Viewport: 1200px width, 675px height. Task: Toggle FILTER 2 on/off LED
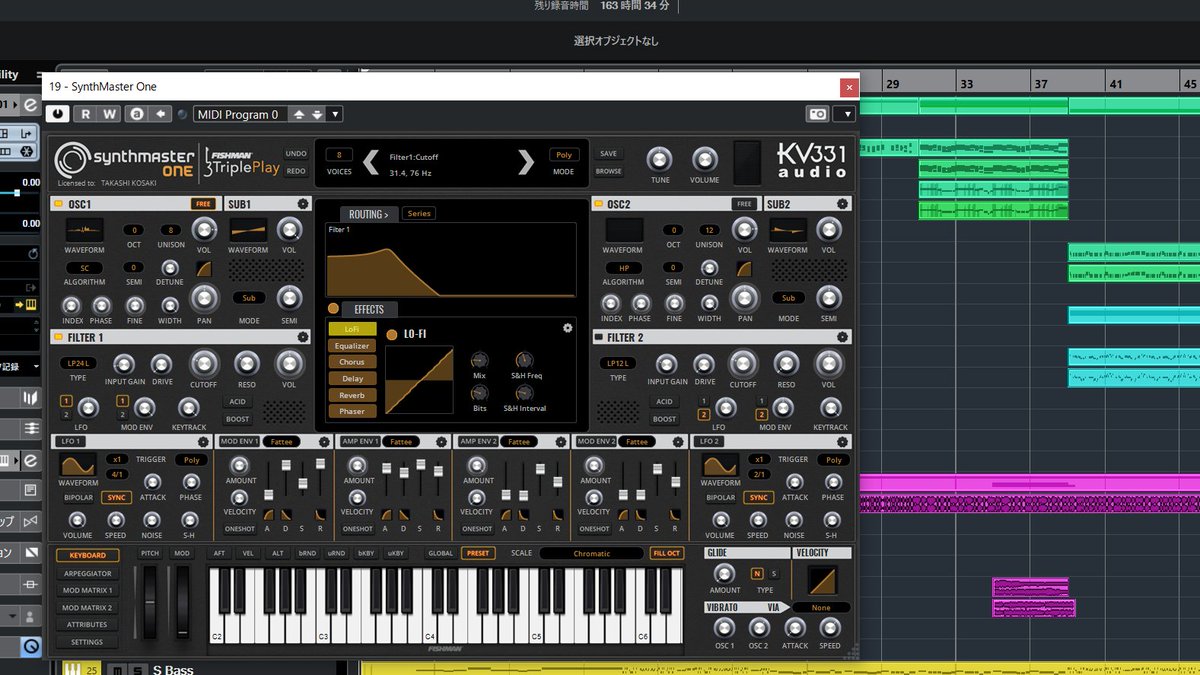[601, 337]
